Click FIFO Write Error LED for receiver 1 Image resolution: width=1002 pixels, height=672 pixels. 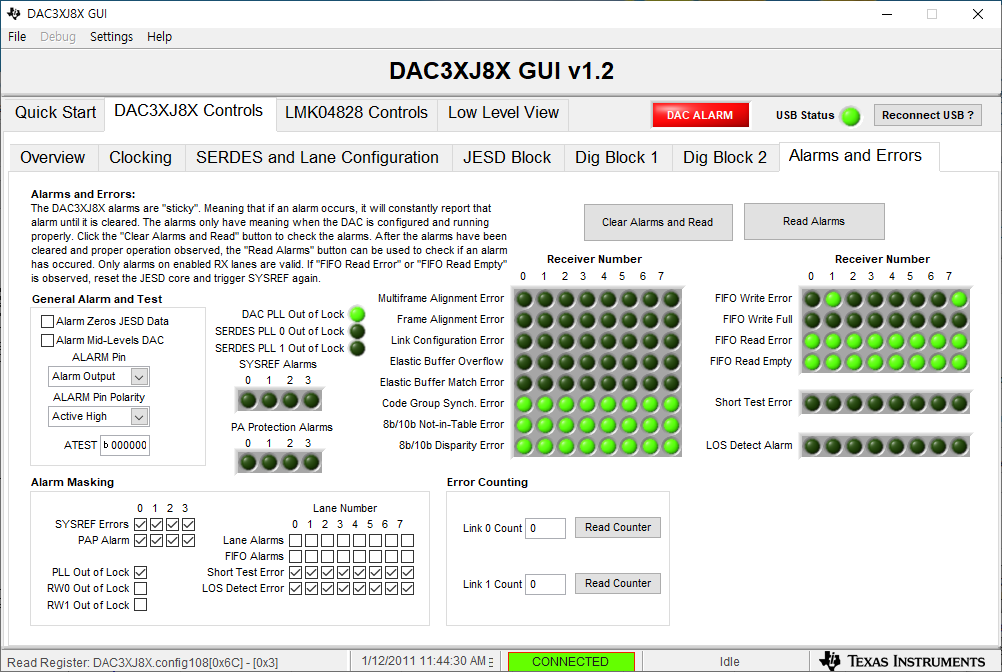(x=833, y=299)
